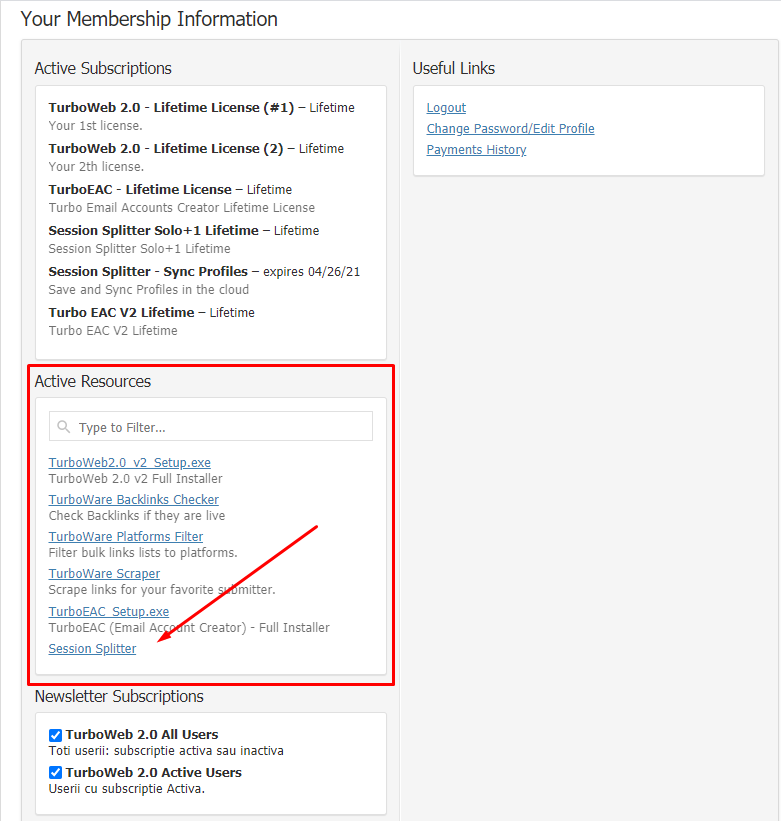Click the filter search magnifier icon
The height and width of the screenshot is (821, 781).
64,427
